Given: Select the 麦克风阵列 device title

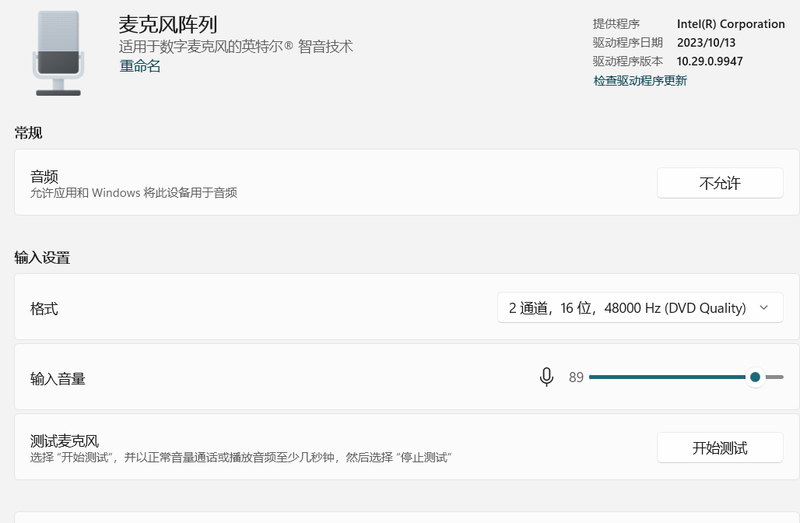Looking at the screenshot, I should (168, 24).
